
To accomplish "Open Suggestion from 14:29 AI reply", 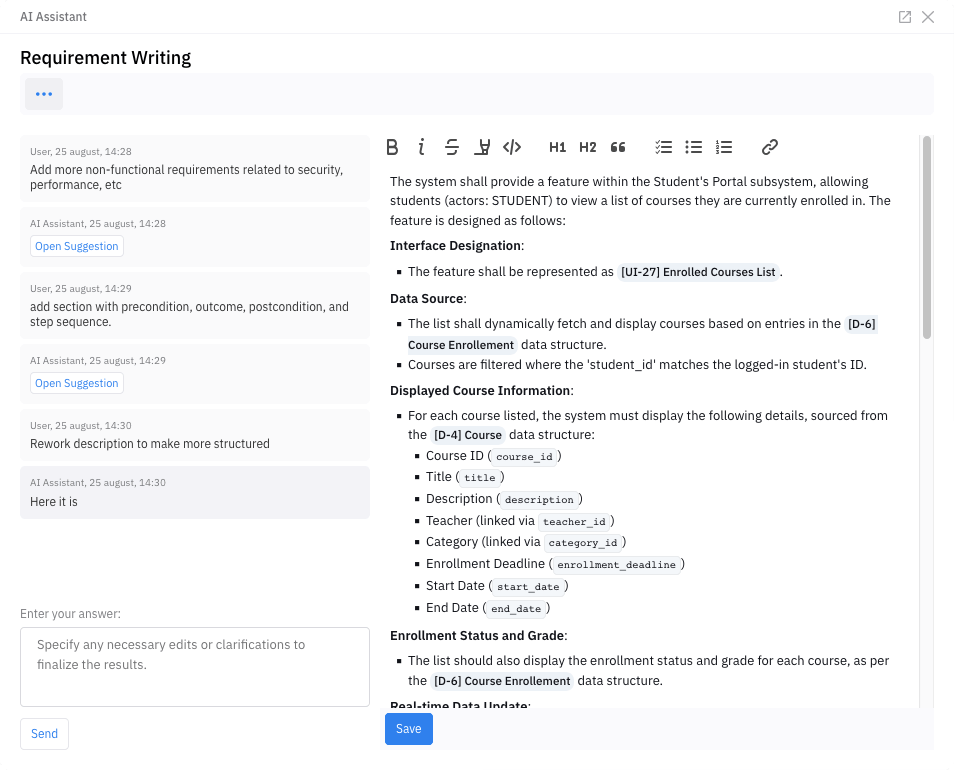I will pos(77,383).
